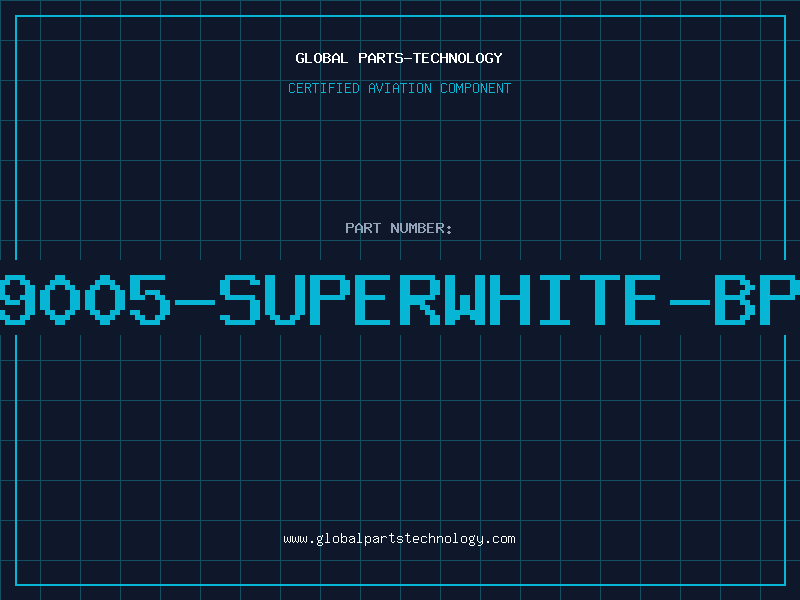Click the GLOBAL PARTS-TECHNOLOGY heading

(x=399, y=58)
